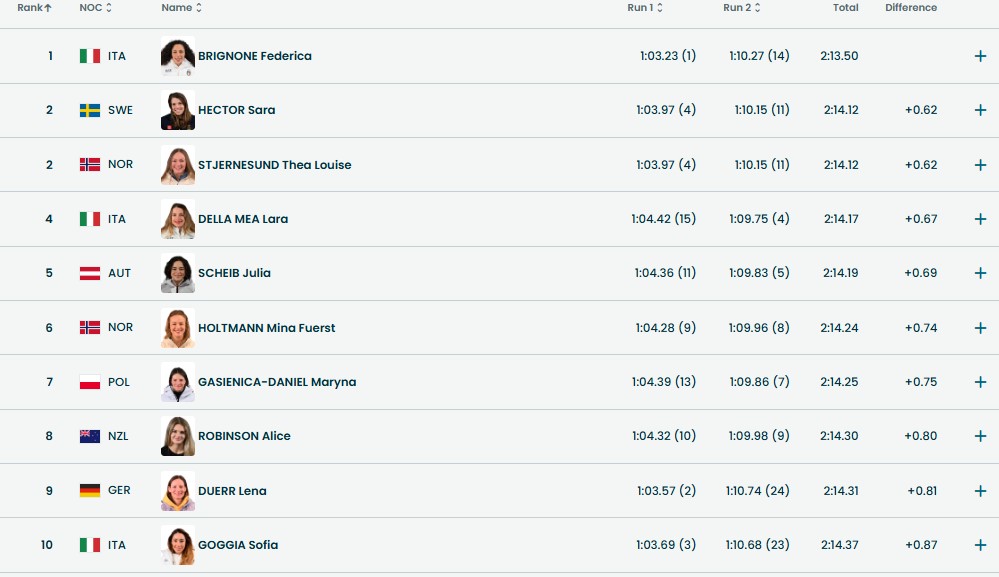Open Thea Louise Stjernesund's photo
The height and width of the screenshot is (577, 999).
tap(178, 165)
